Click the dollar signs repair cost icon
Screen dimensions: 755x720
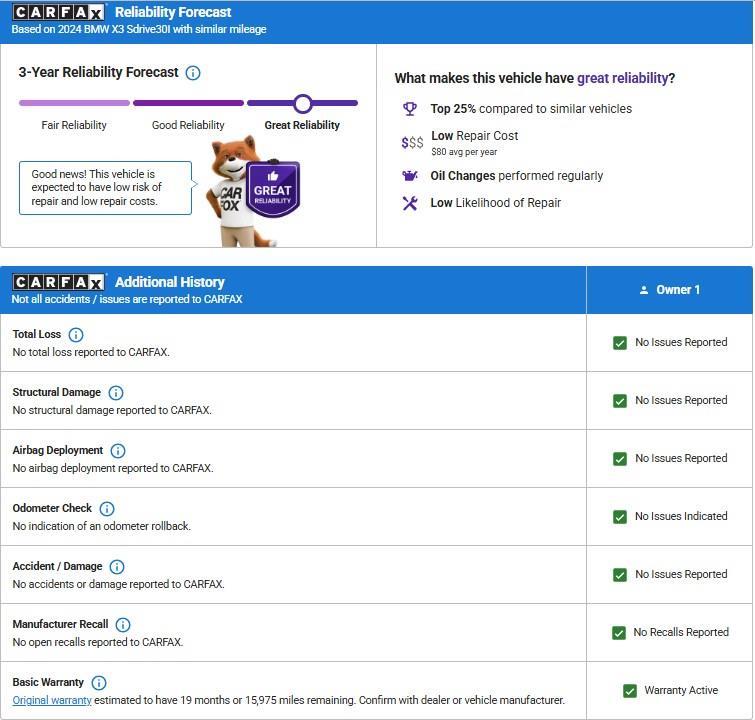click(413, 143)
